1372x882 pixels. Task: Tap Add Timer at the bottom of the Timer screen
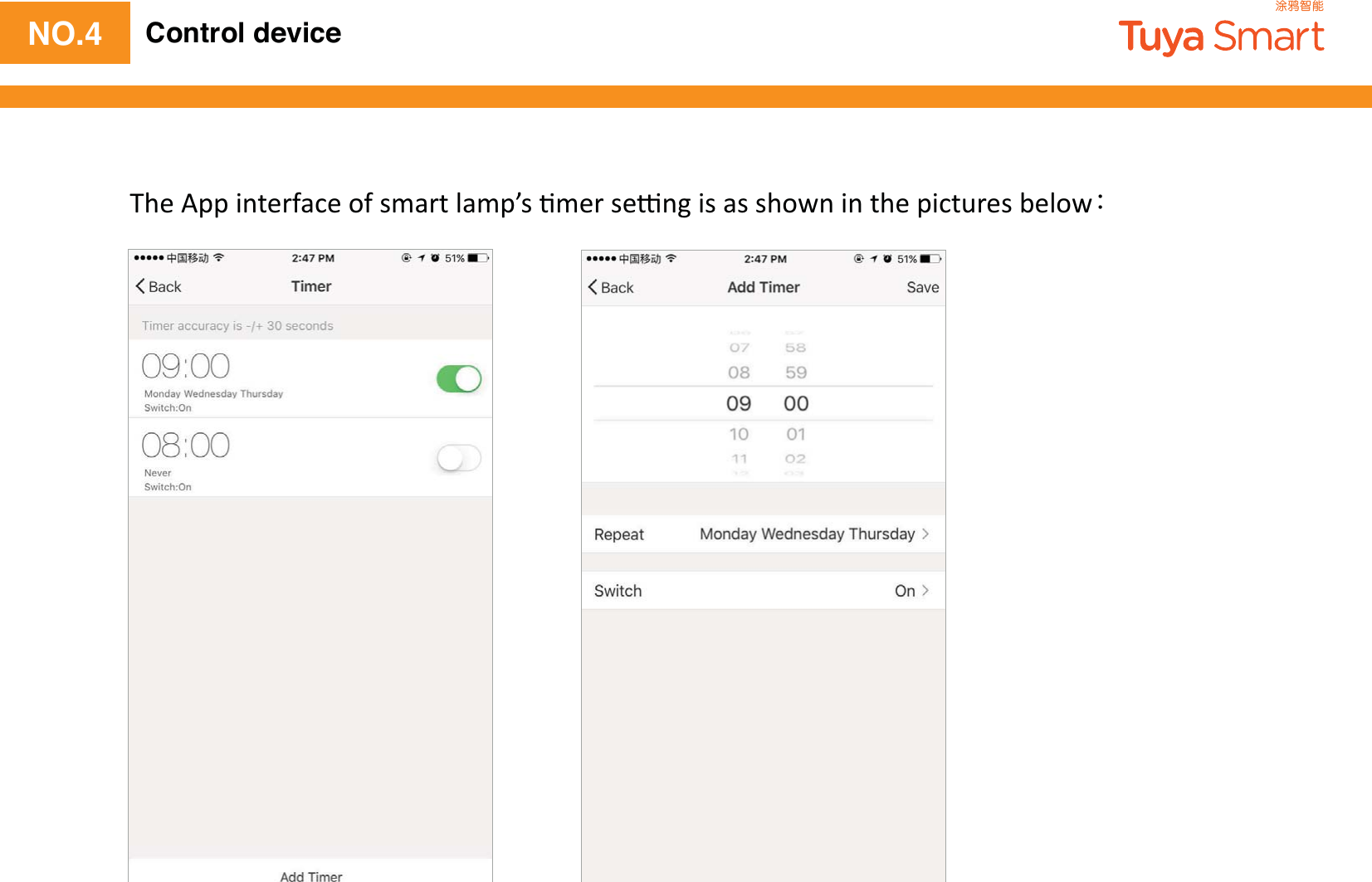pyautogui.click(x=310, y=875)
